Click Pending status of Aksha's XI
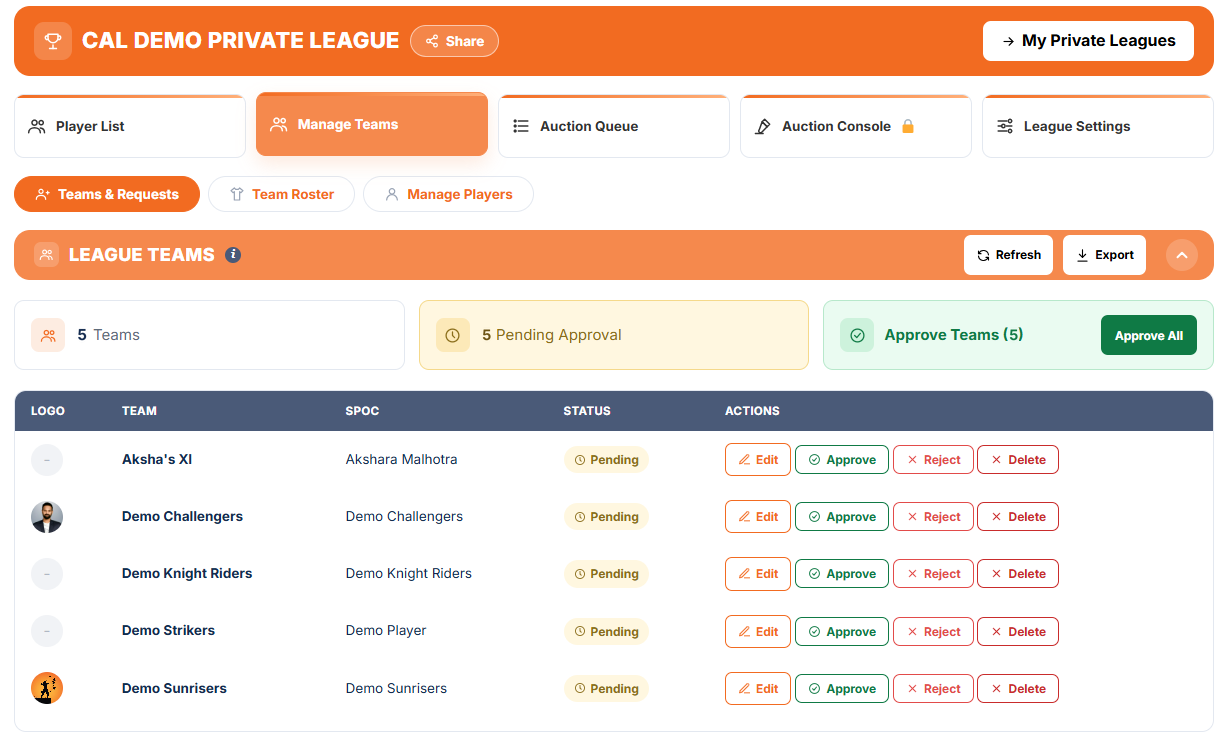This screenshot has height=744, width=1227. [x=606, y=460]
